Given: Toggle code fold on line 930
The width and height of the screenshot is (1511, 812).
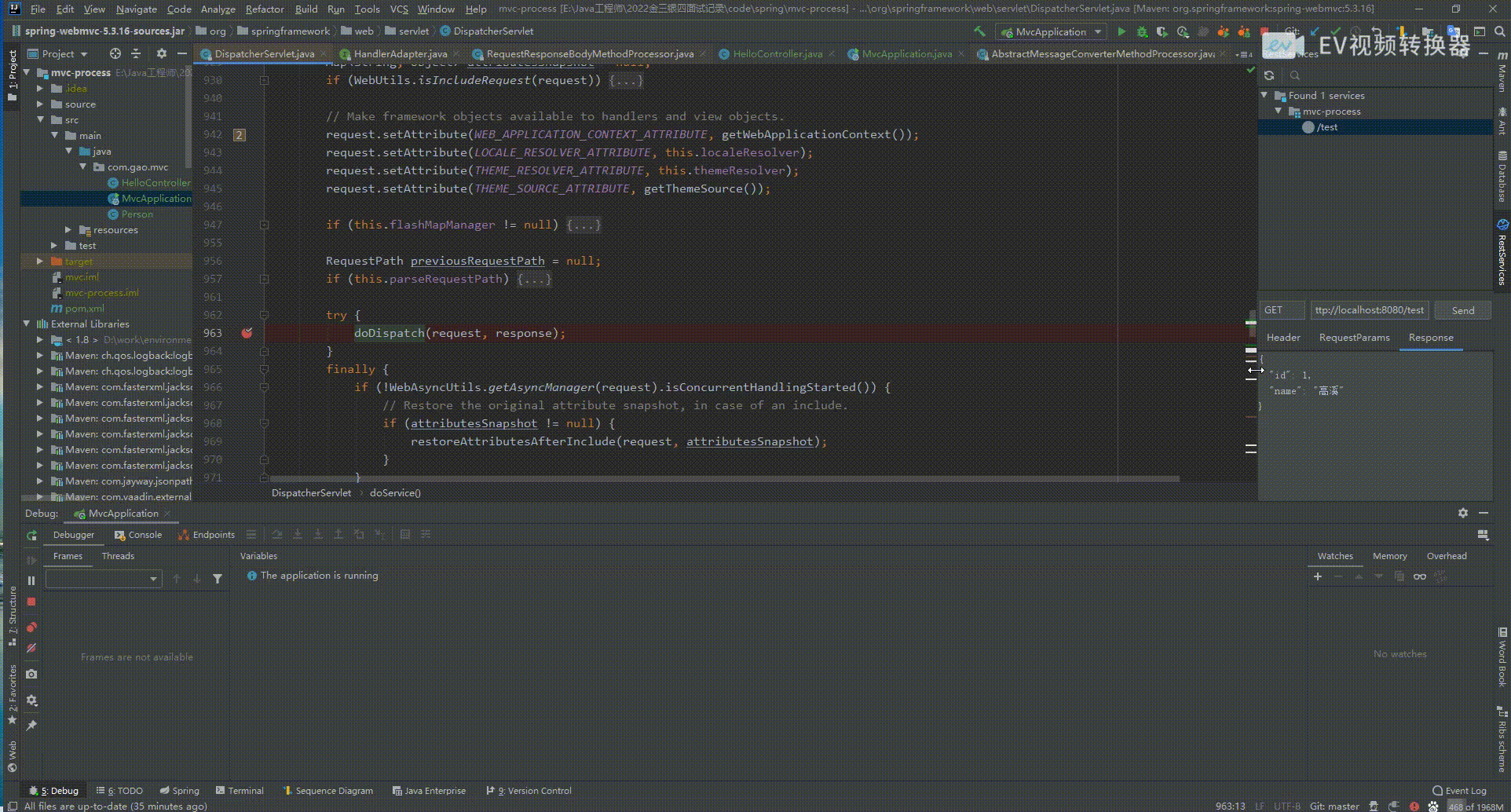Looking at the screenshot, I should (x=264, y=80).
